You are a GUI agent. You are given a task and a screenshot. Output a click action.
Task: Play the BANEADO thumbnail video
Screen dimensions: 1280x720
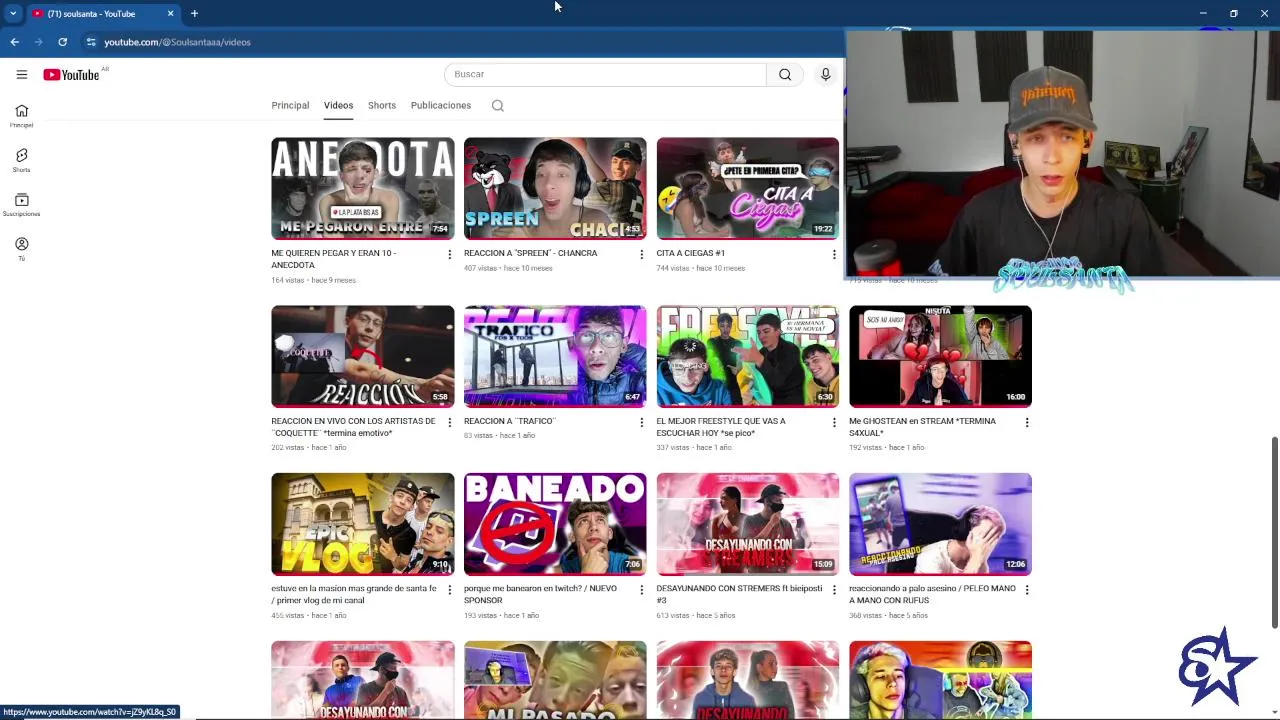555,524
